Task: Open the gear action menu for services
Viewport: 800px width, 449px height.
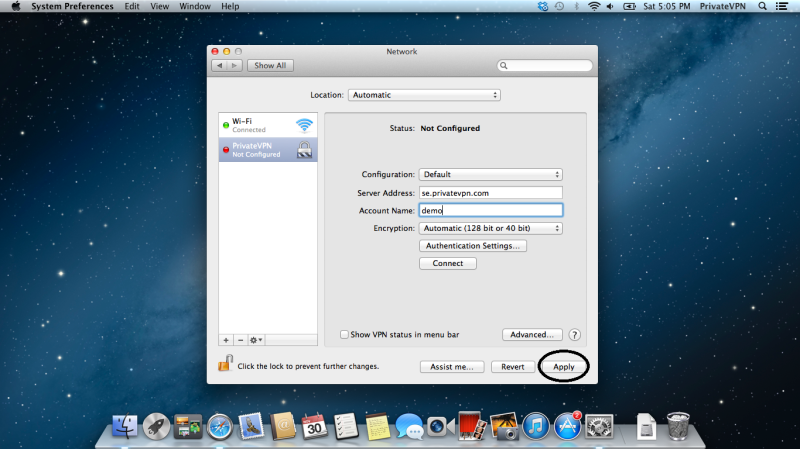Action: 257,340
